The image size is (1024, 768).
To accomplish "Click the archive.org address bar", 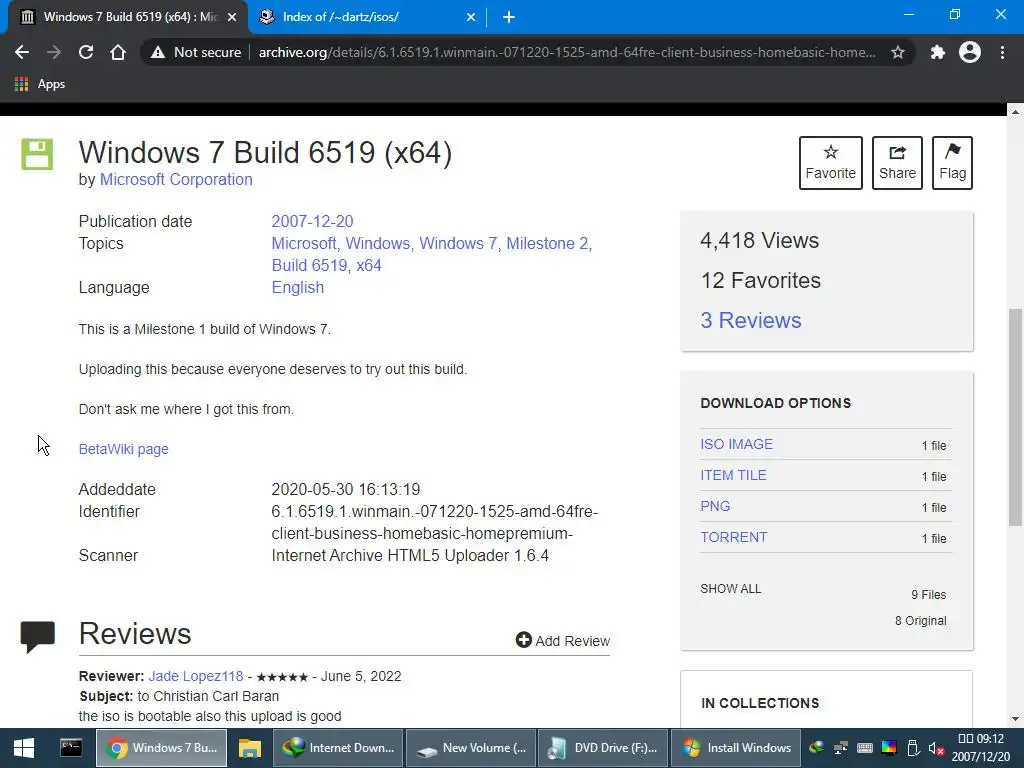I will [567, 52].
